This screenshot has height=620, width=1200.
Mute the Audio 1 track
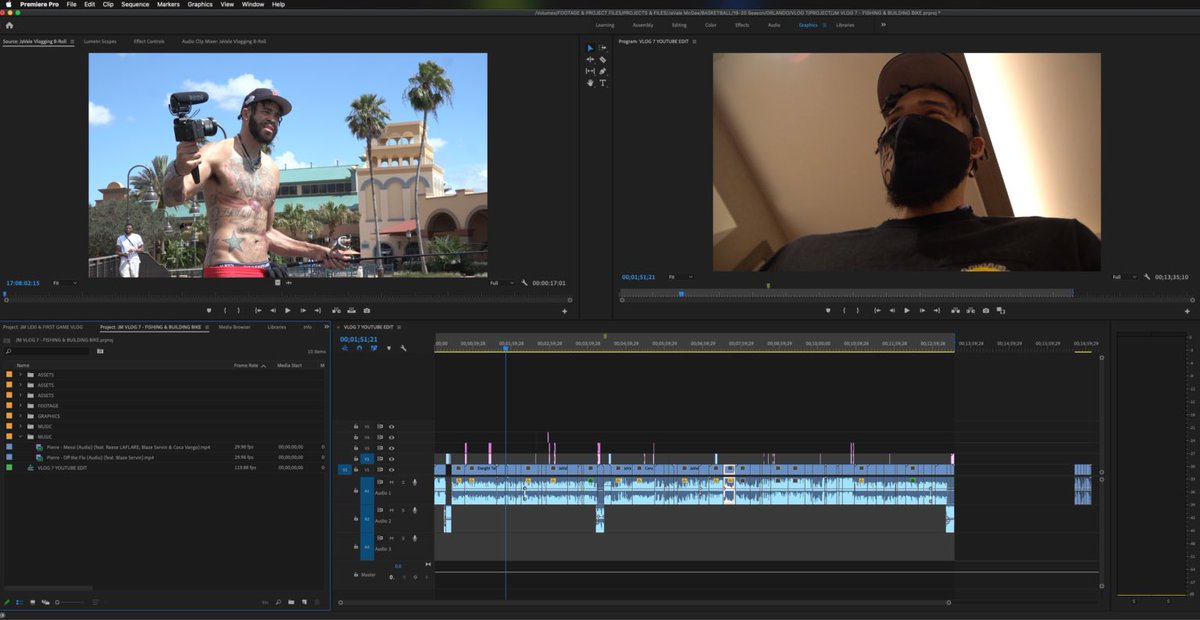[x=391, y=481]
